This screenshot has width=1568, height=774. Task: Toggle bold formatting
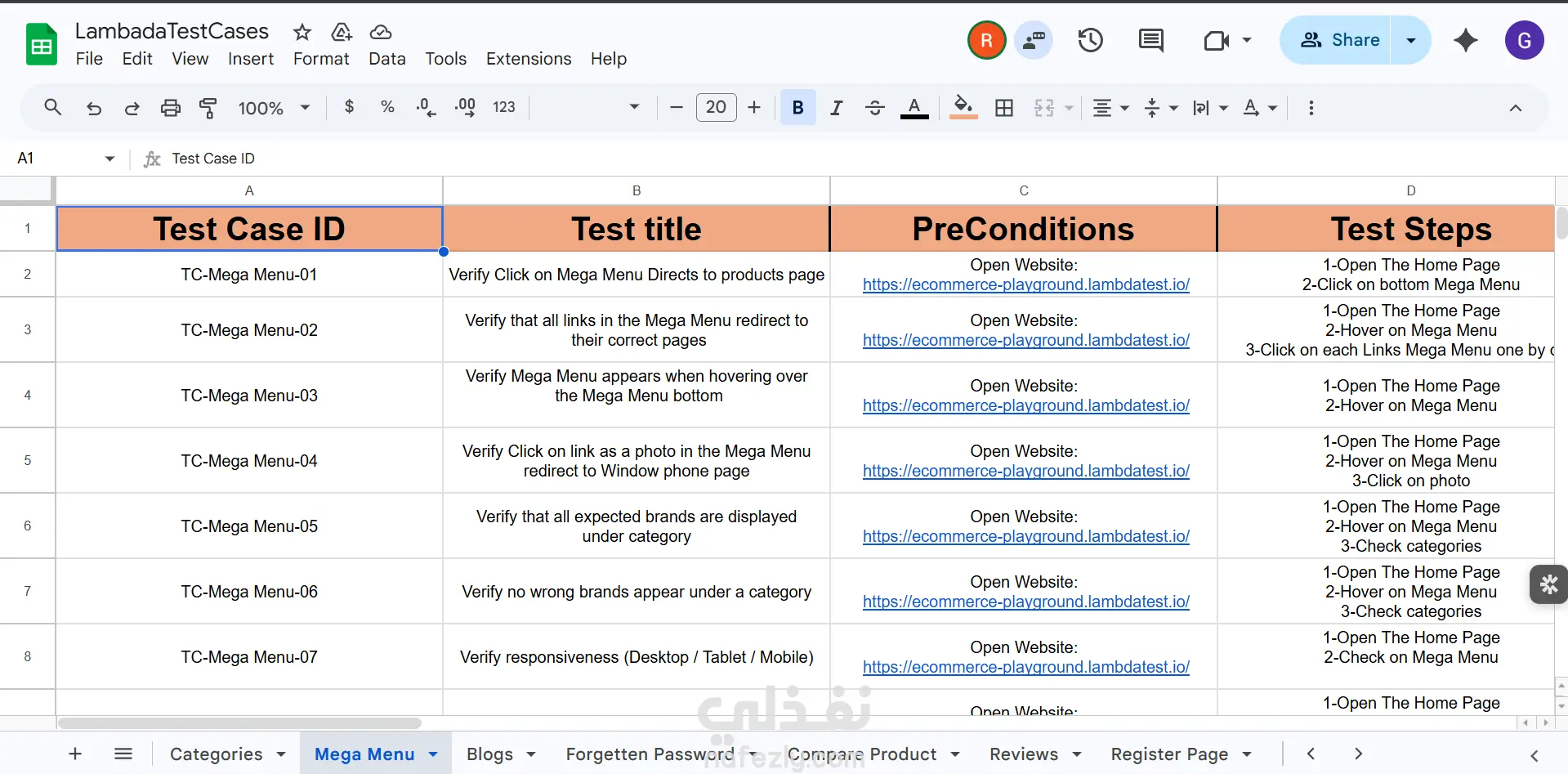point(798,107)
